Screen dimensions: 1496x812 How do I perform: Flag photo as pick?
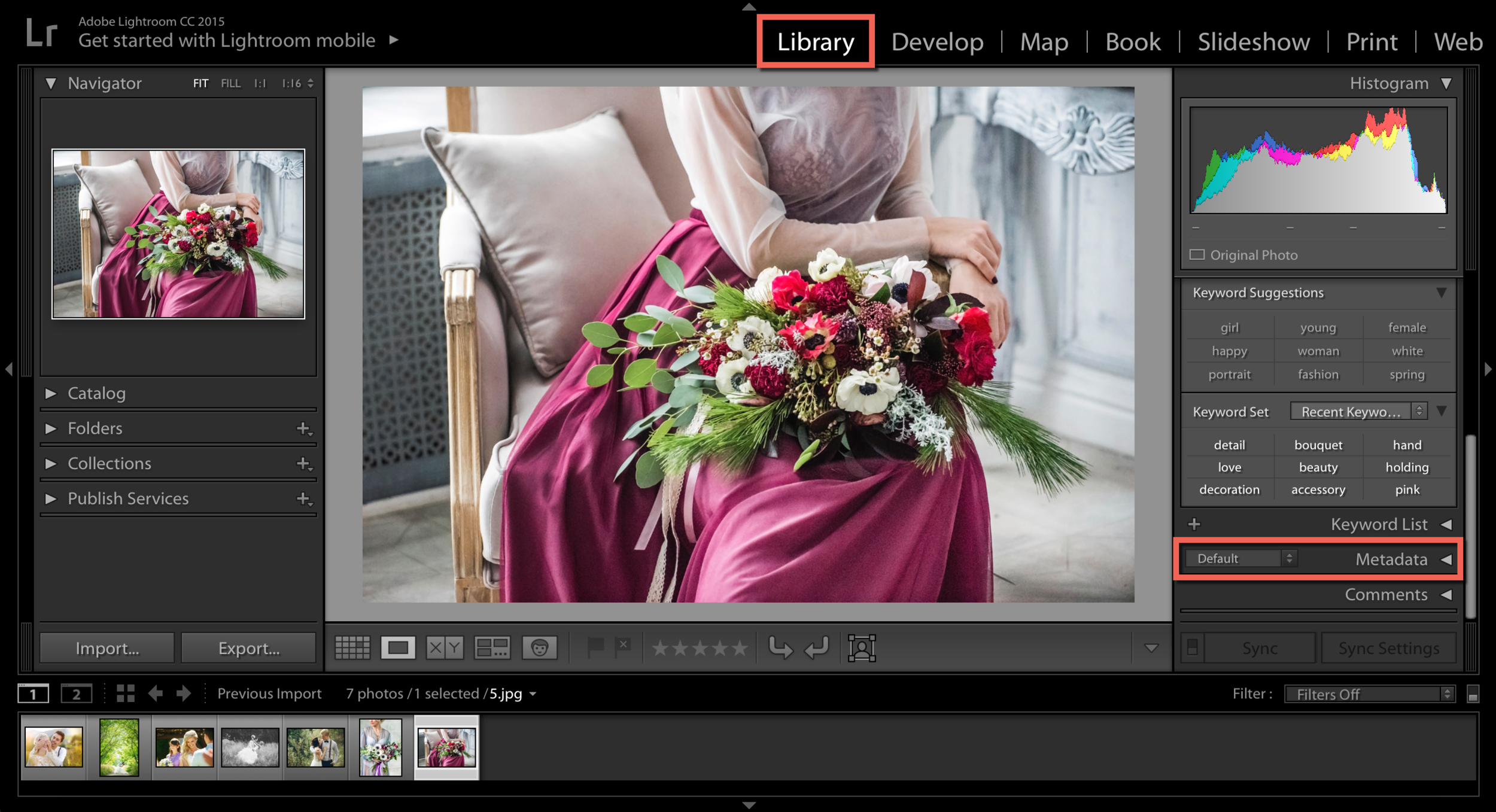[x=595, y=647]
